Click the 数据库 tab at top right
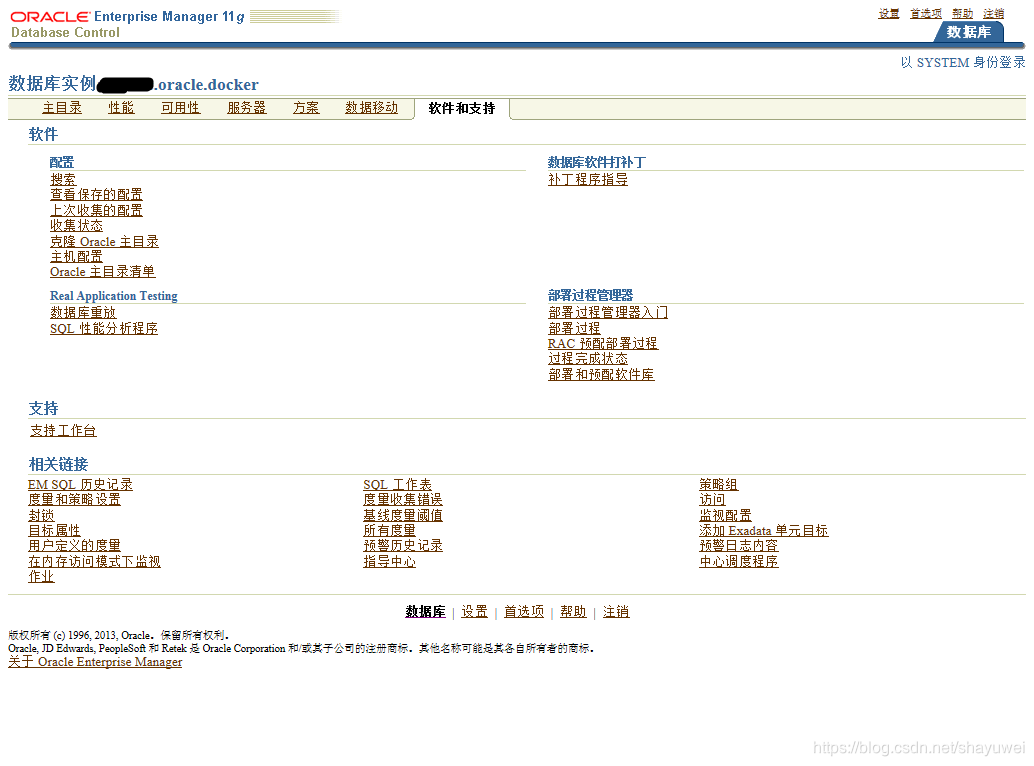Image resolution: width=1034 pixels, height=766 pixels. tap(969, 32)
